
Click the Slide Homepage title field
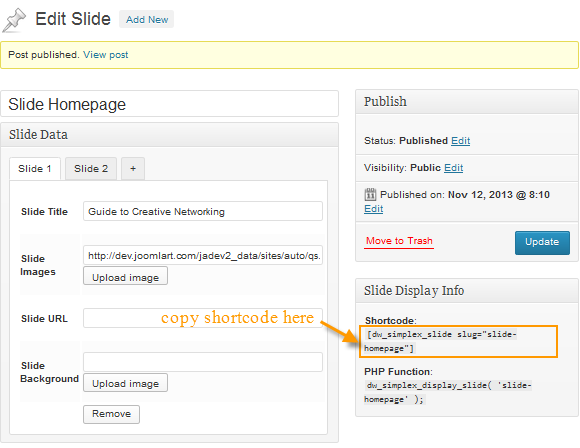[x=169, y=104]
